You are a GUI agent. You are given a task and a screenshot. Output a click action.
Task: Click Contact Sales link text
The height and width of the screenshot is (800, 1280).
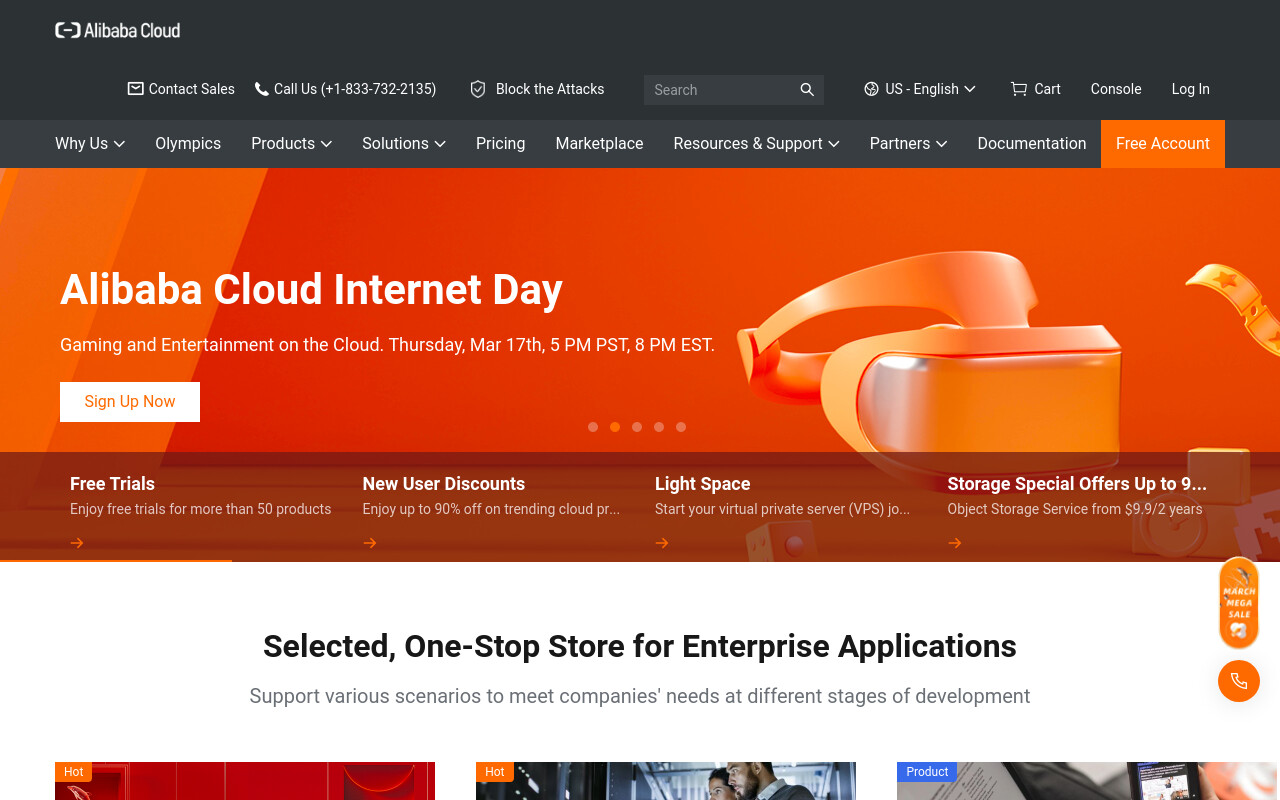click(x=192, y=89)
